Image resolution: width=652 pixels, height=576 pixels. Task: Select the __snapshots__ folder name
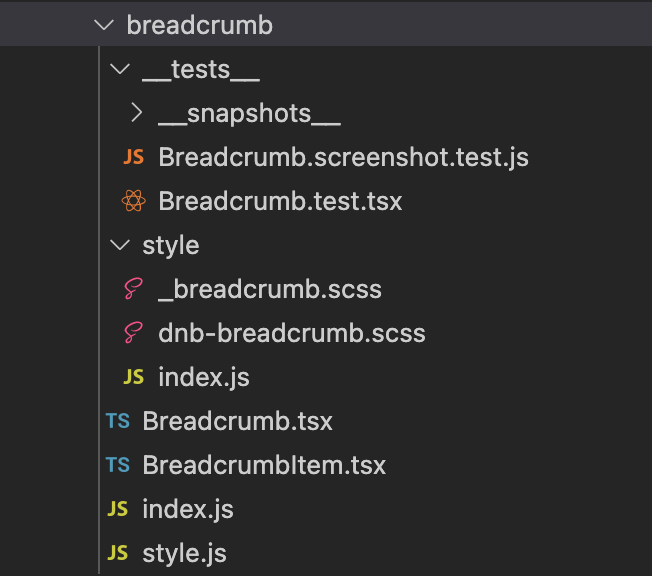coord(249,114)
